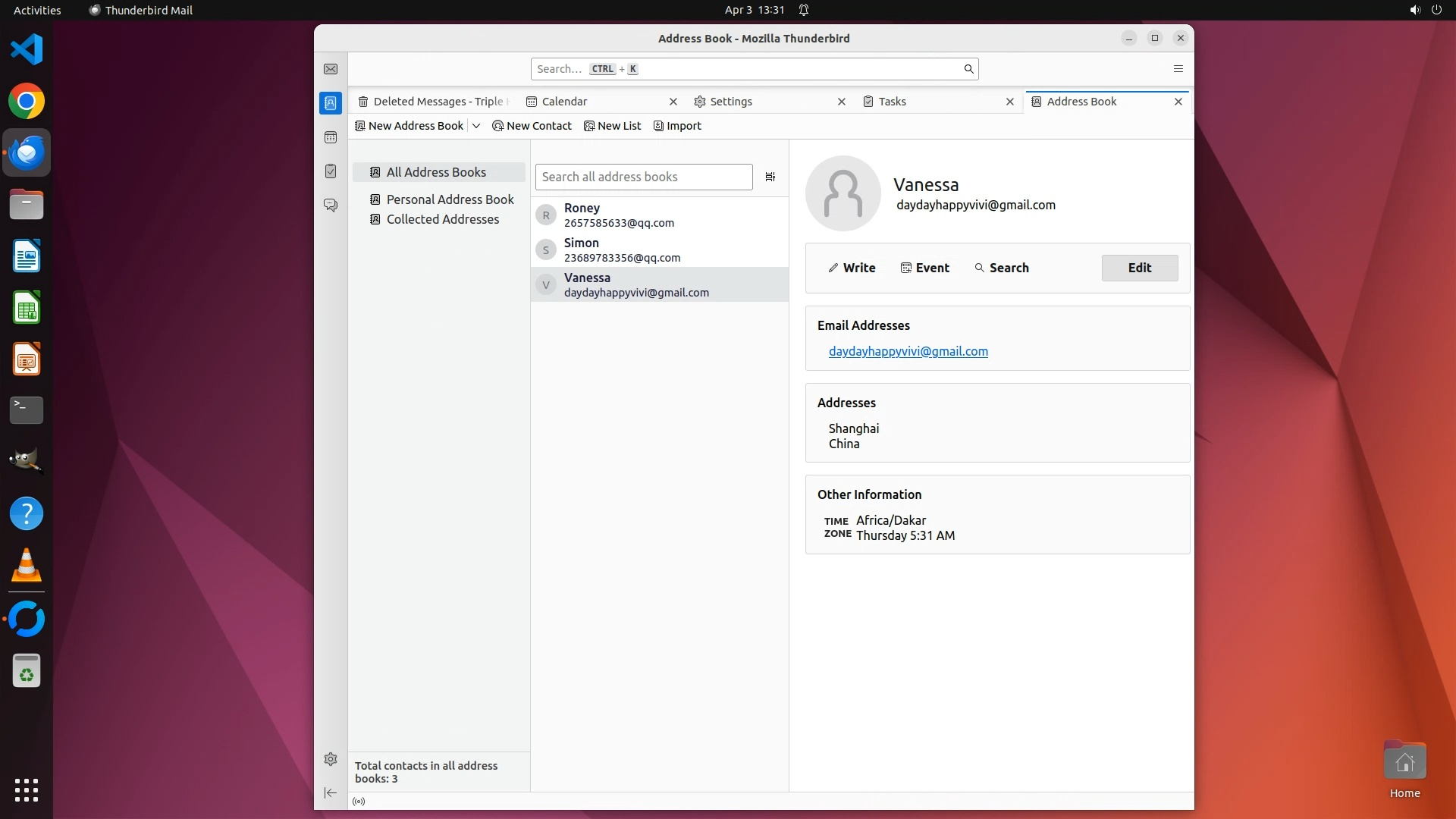This screenshot has height=819, width=1456.
Task: Open Tasks space in sidebar
Action: (x=331, y=171)
